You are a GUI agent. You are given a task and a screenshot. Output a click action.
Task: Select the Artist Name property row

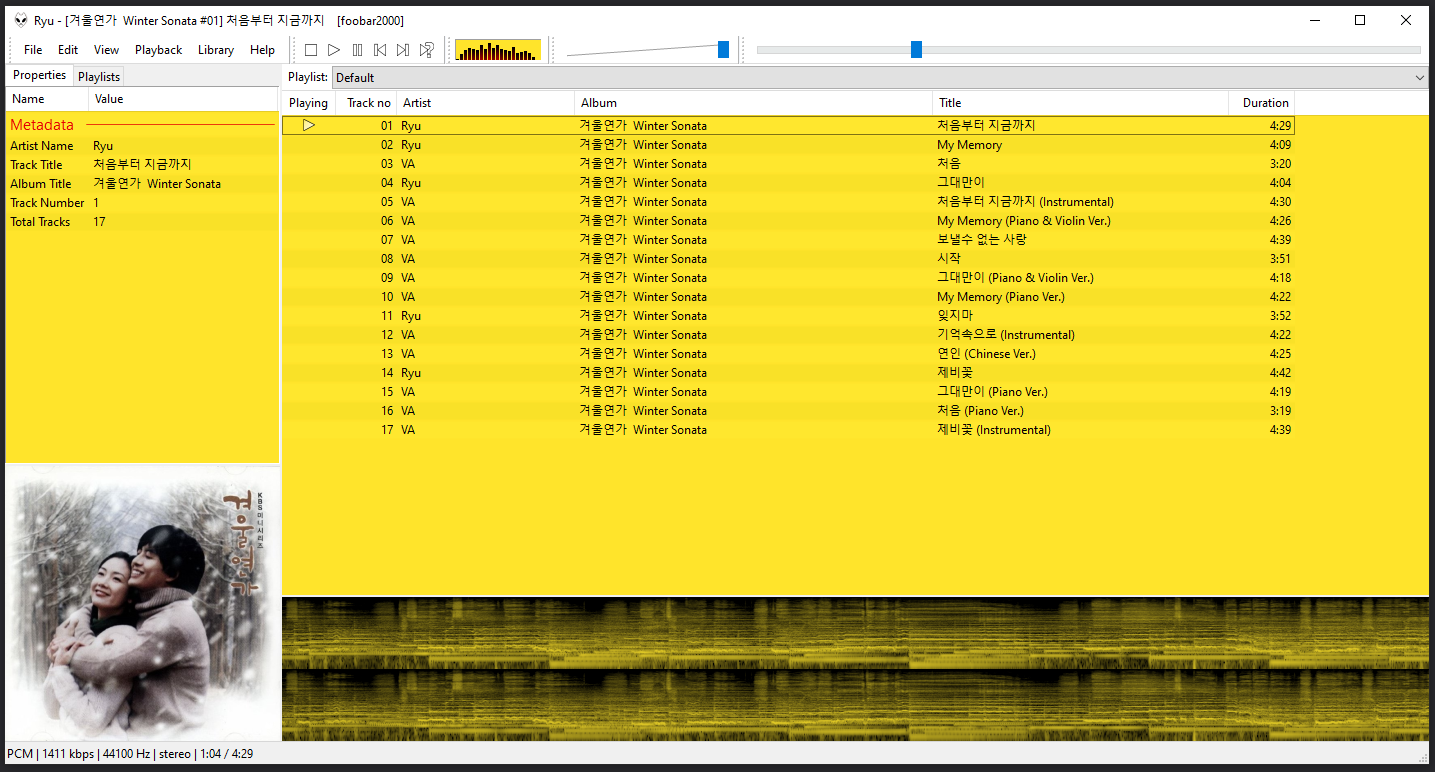(x=142, y=146)
